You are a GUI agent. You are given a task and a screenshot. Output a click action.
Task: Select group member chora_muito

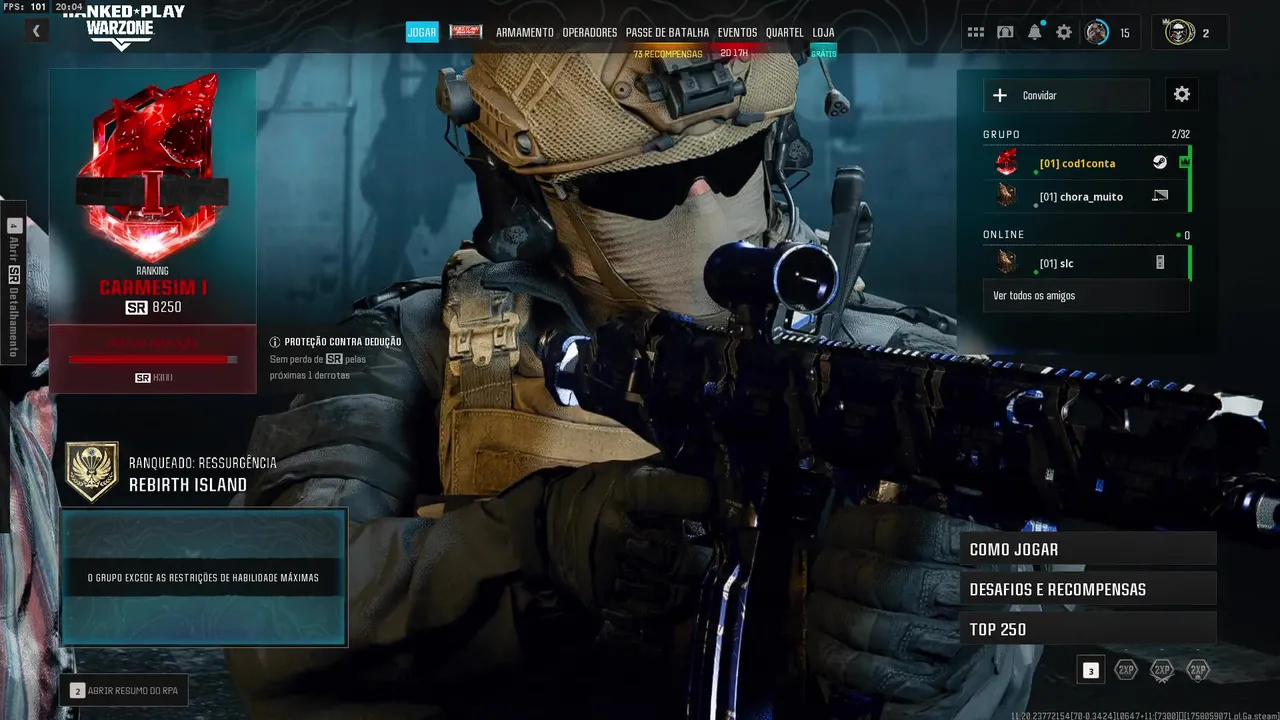pos(1087,196)
